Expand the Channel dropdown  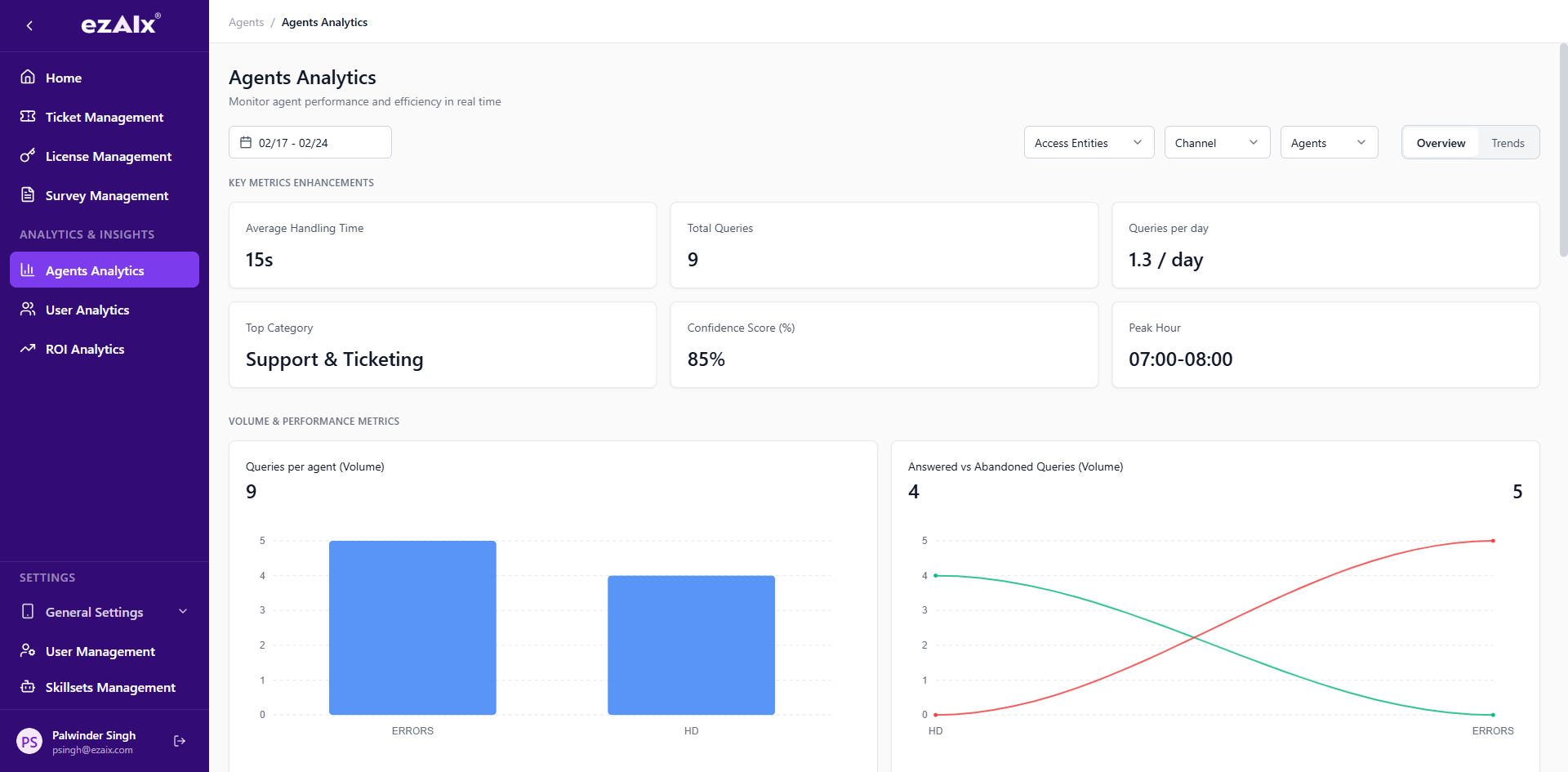tap(1217, 142)
